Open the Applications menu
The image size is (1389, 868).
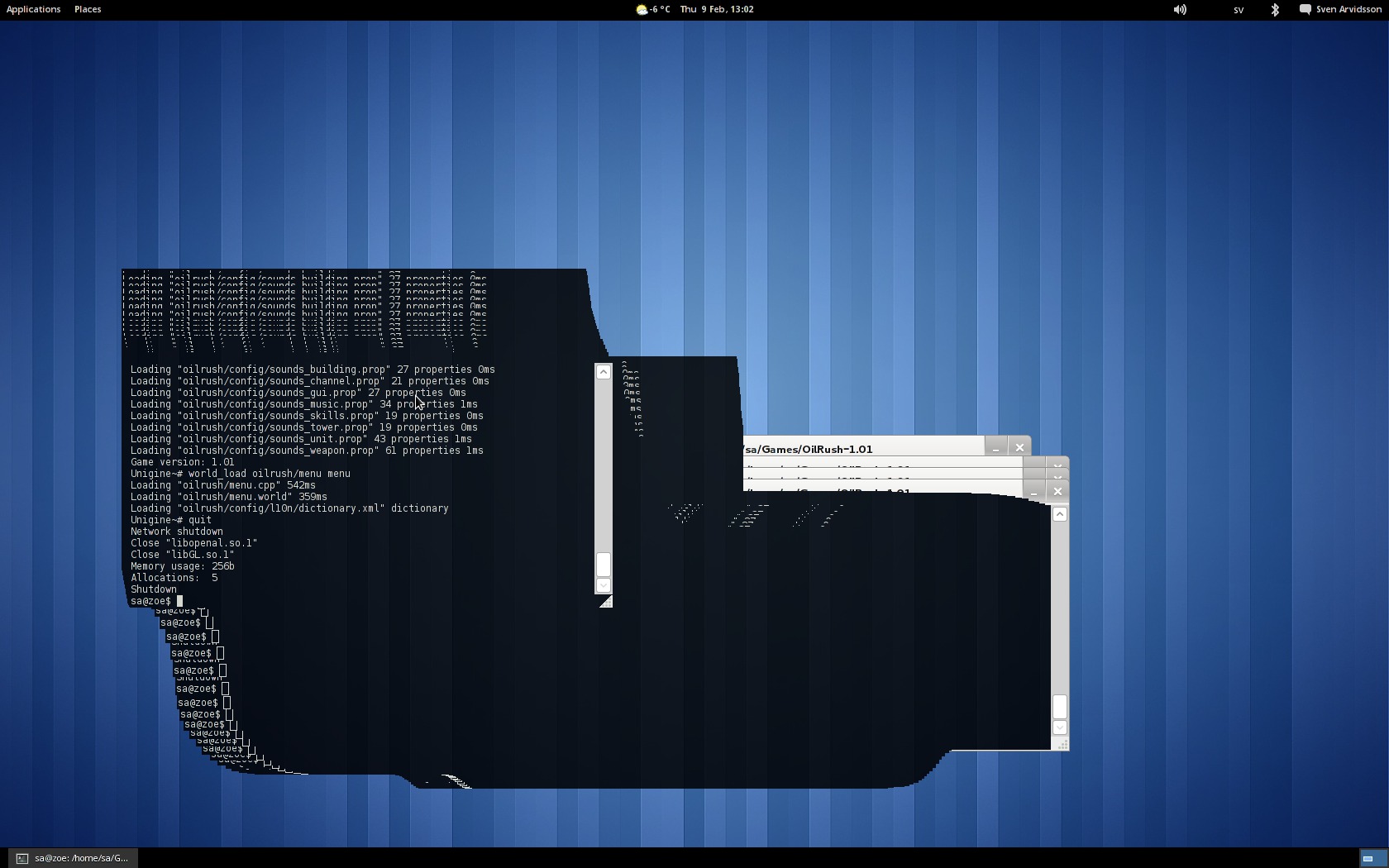[33, 9]
